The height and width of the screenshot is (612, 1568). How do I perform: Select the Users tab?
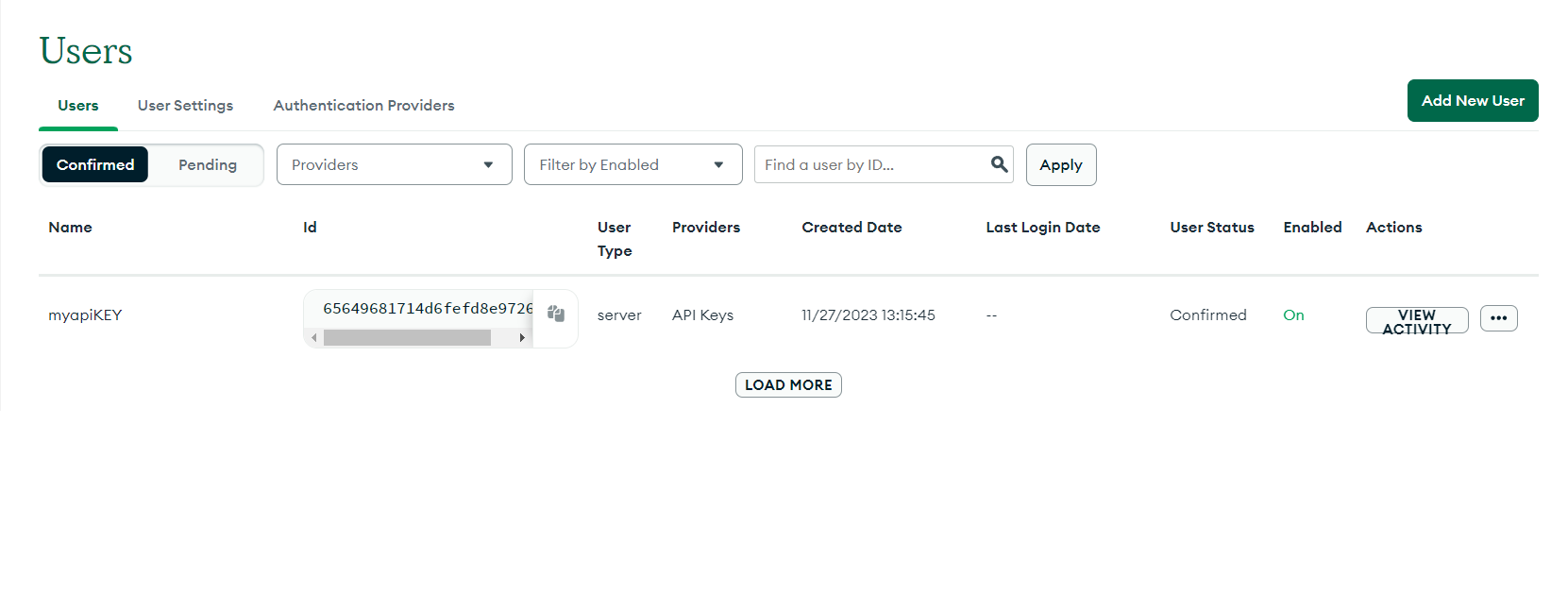(x=78, y=106)
